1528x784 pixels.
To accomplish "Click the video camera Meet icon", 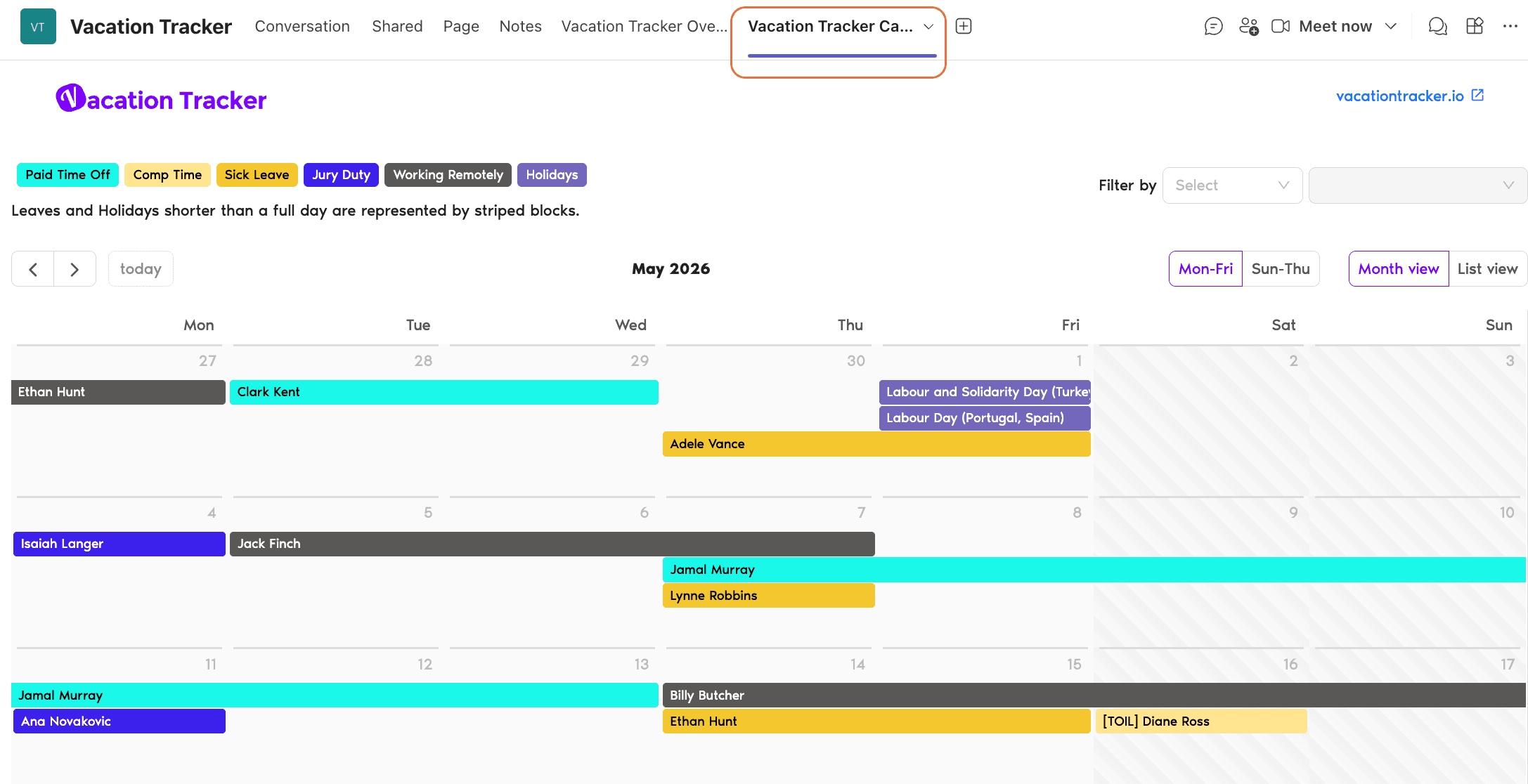I will [x=1281, y=27].
